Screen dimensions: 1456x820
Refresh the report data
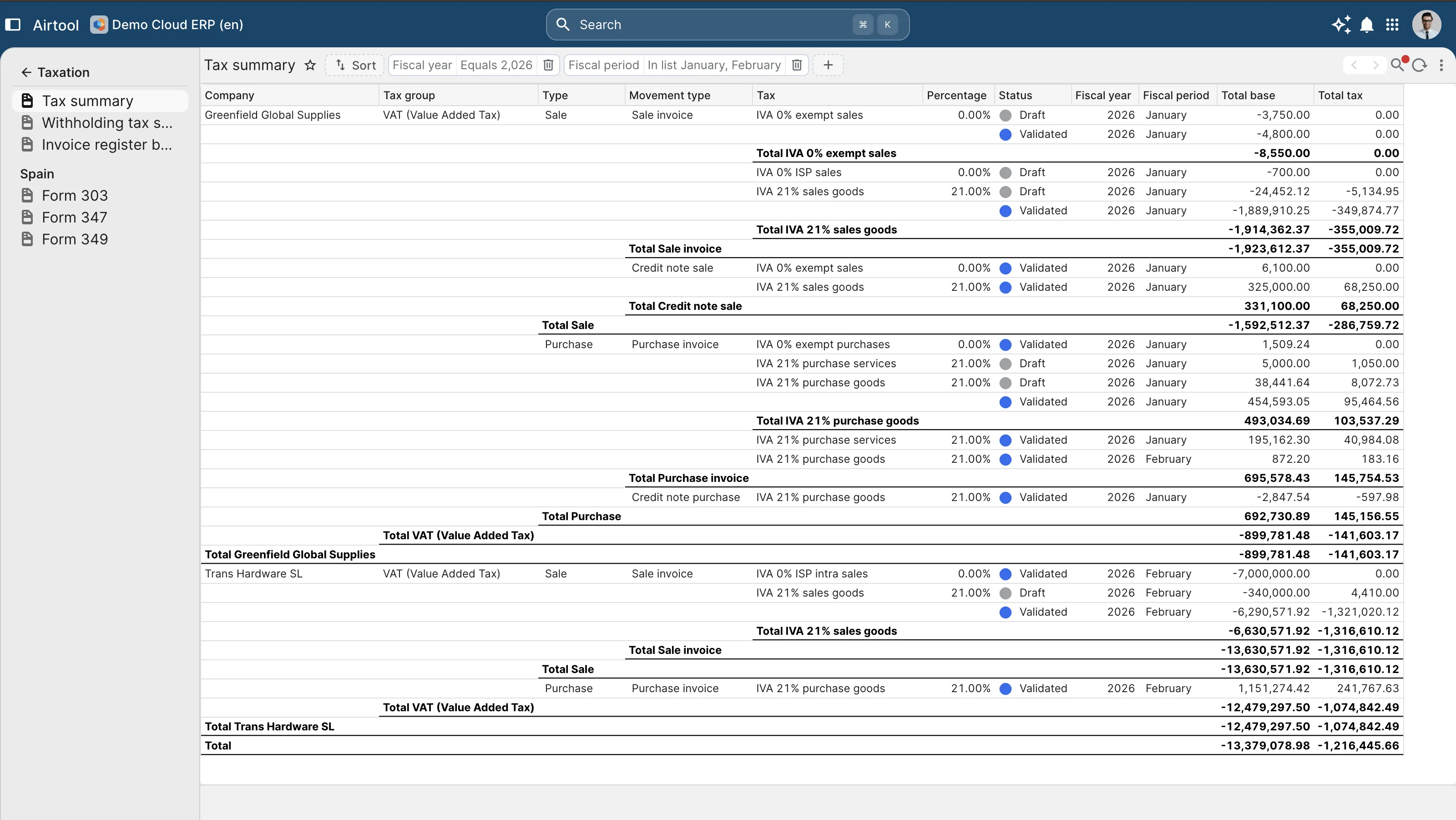pyautogui.click(x=1419, y=65)
